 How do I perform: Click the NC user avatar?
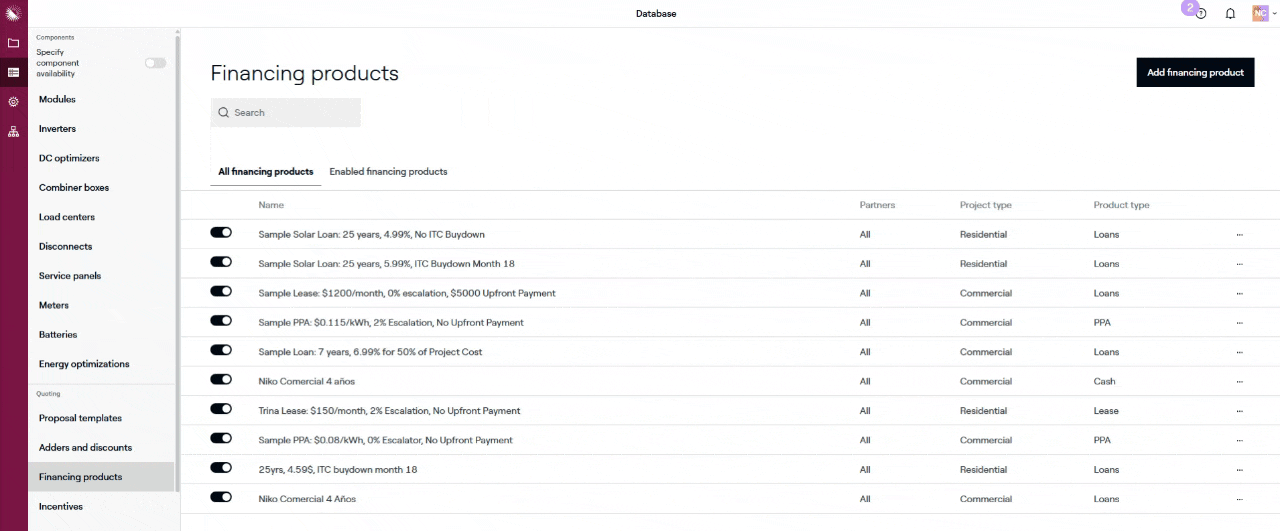click(x=1259, y=13)
